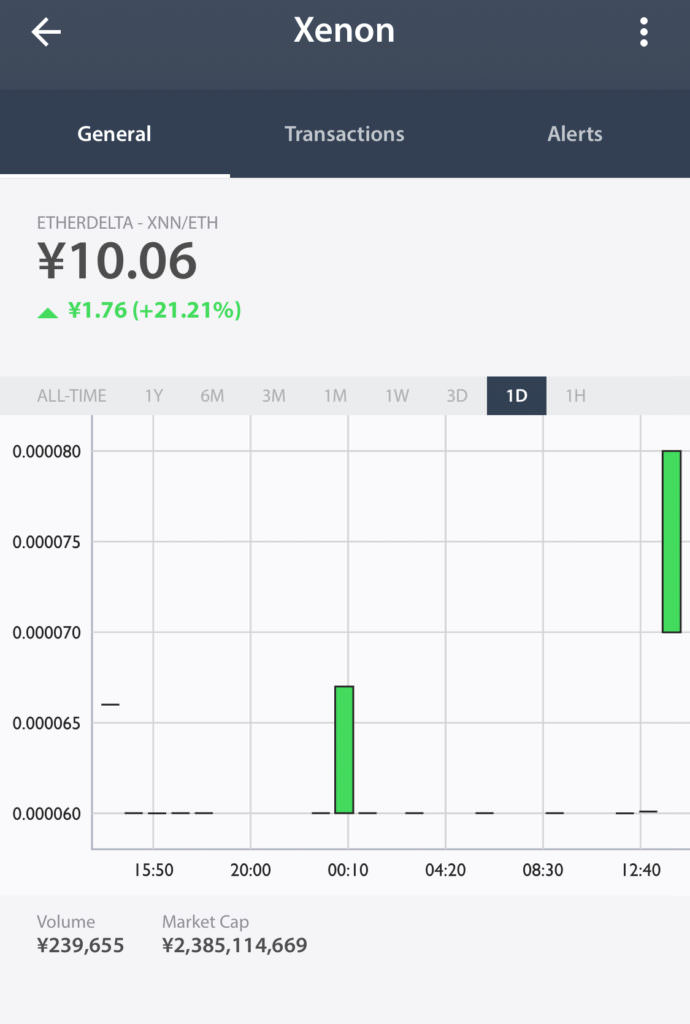
Task: Change chart to 3D range
Action: (x=457, y=396)
